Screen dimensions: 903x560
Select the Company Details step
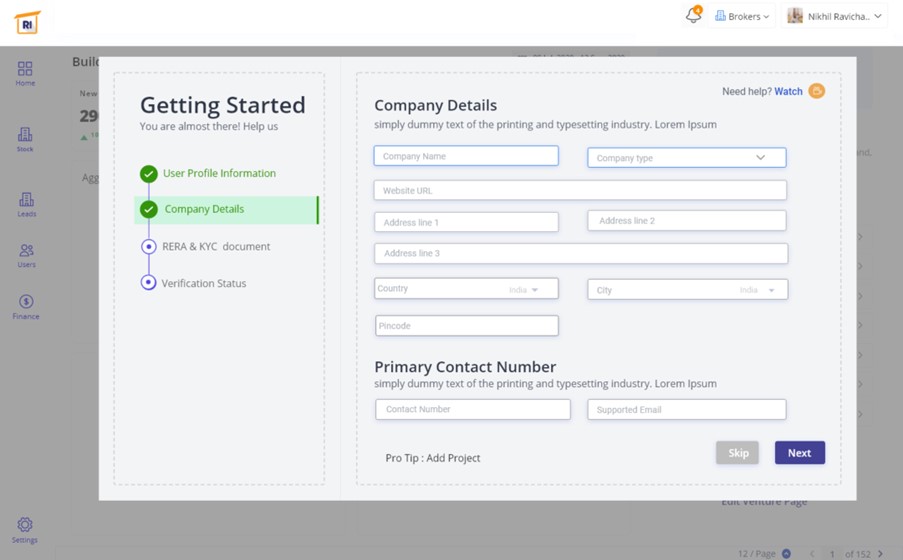[x=204, y=210]
